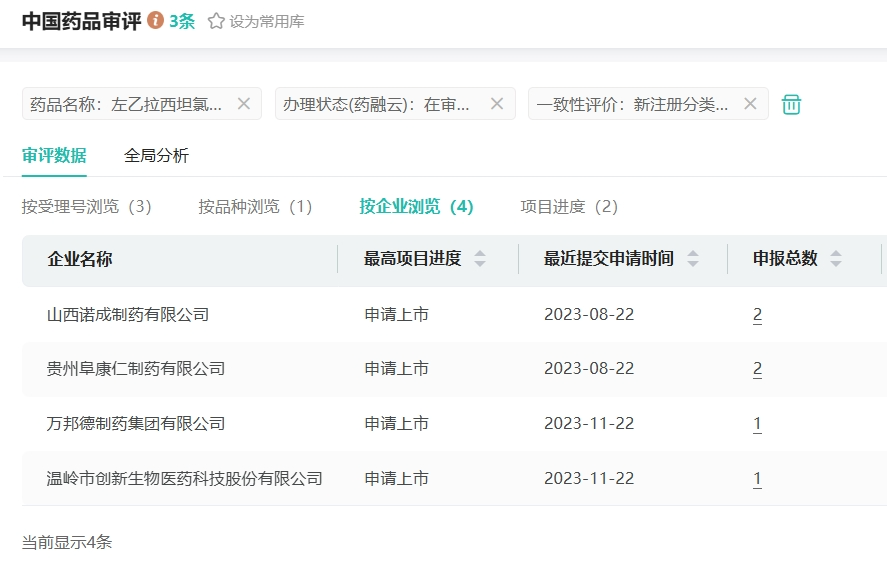Image resolution: width=887 pixels, height=570 pixels.
Task: Remove the 药品名称 filter tag
Action: [244, 104]
